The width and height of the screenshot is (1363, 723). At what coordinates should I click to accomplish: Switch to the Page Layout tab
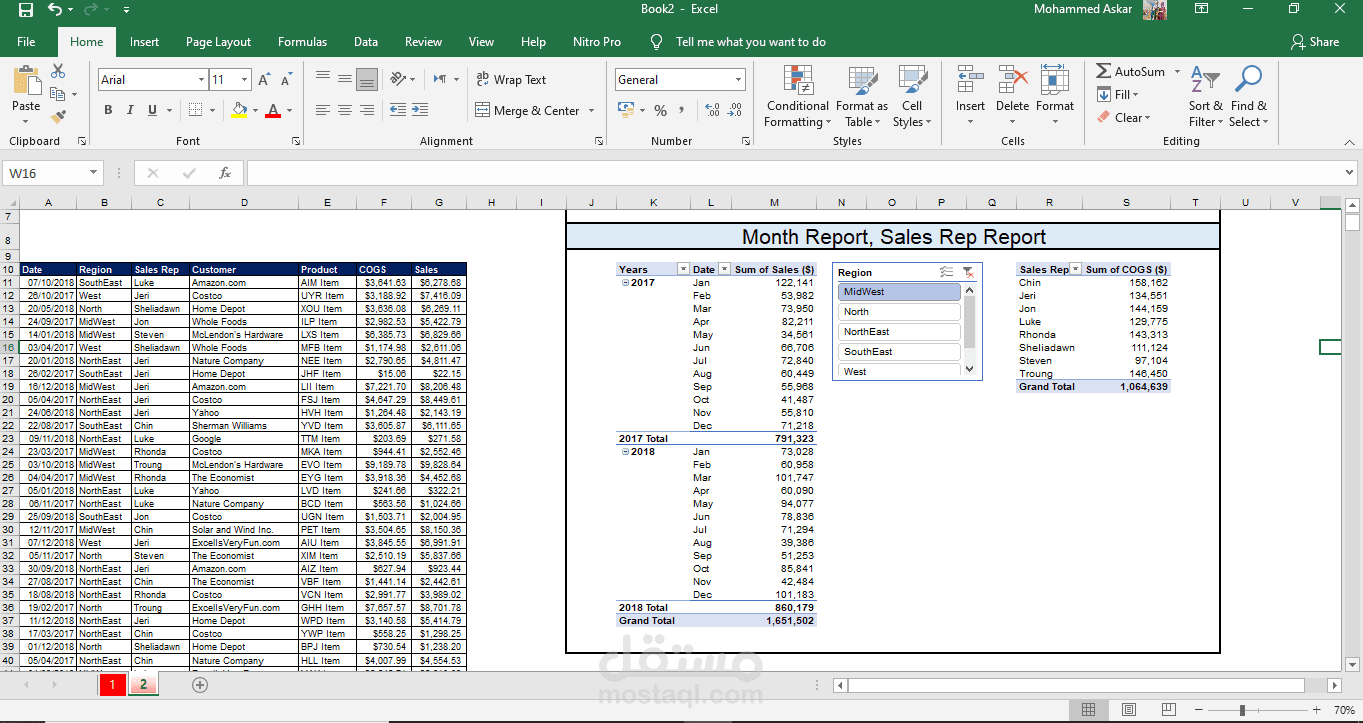point(218,42)
